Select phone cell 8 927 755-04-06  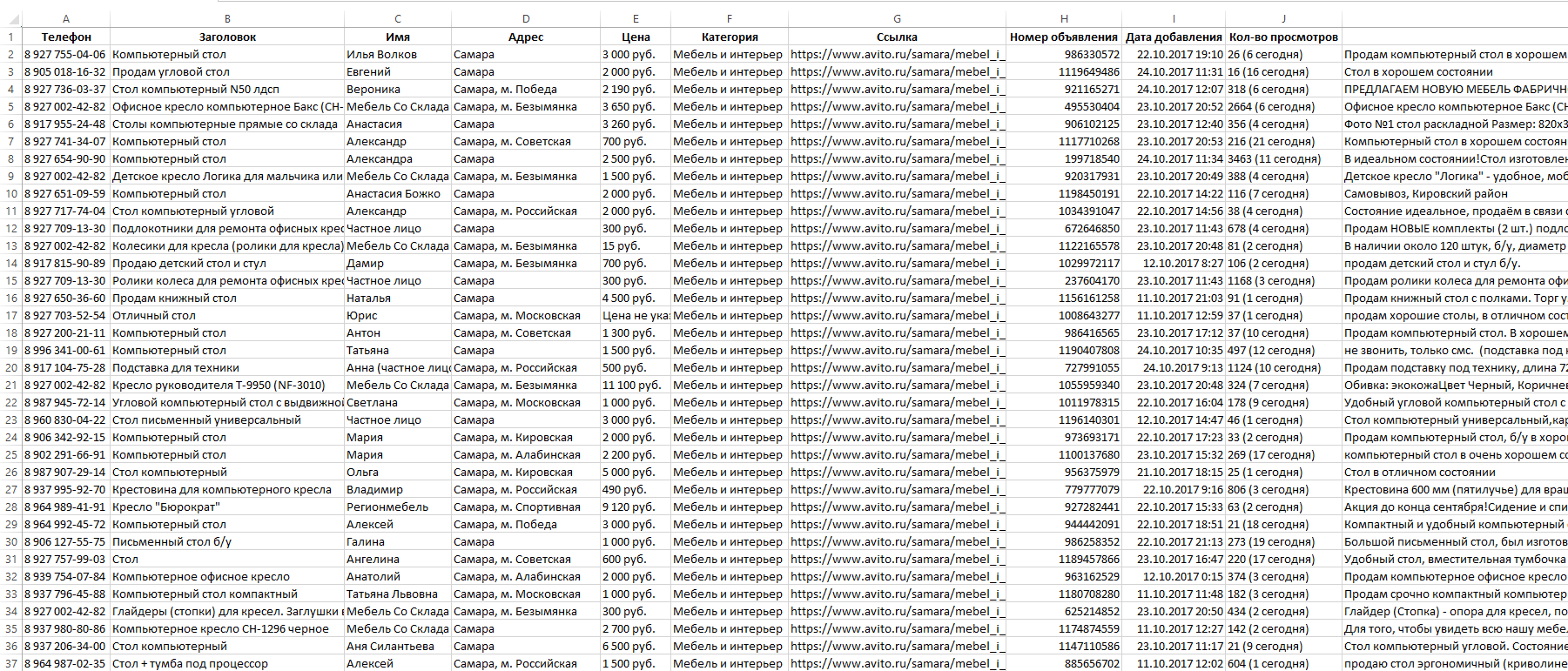[x=66, y=54]
